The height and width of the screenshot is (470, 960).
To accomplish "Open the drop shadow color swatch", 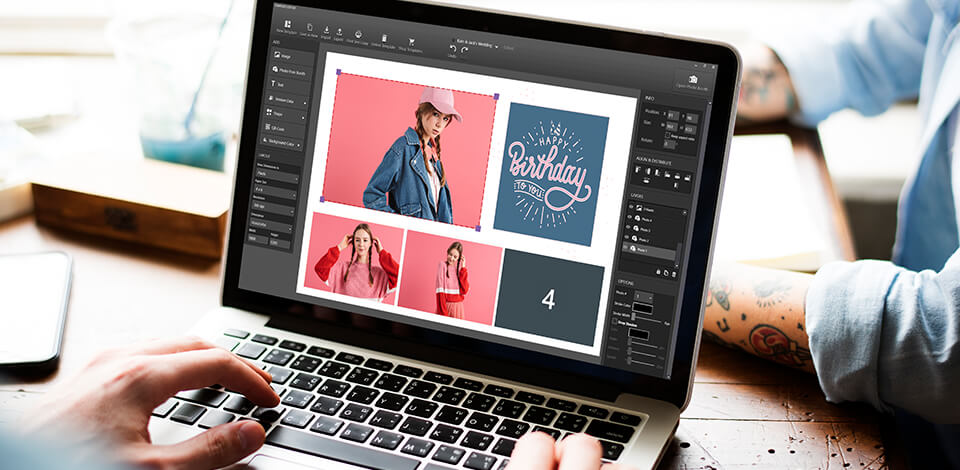I will click(638, 334).
